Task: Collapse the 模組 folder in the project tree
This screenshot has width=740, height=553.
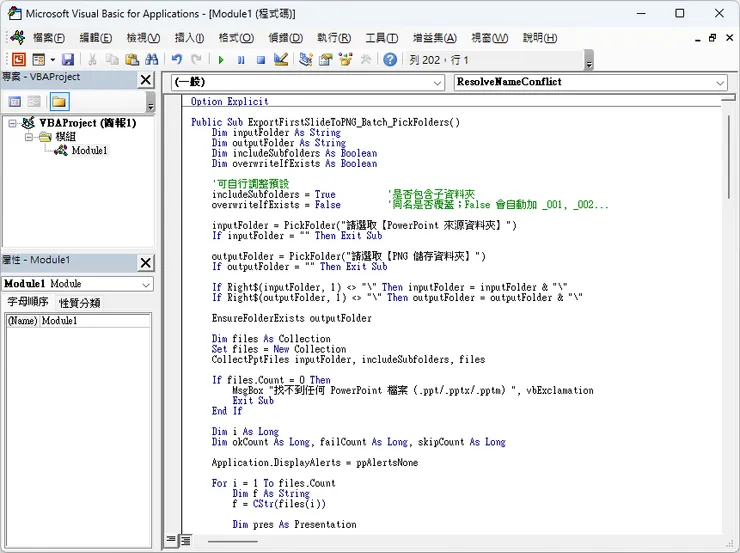Action: point(30,137)
